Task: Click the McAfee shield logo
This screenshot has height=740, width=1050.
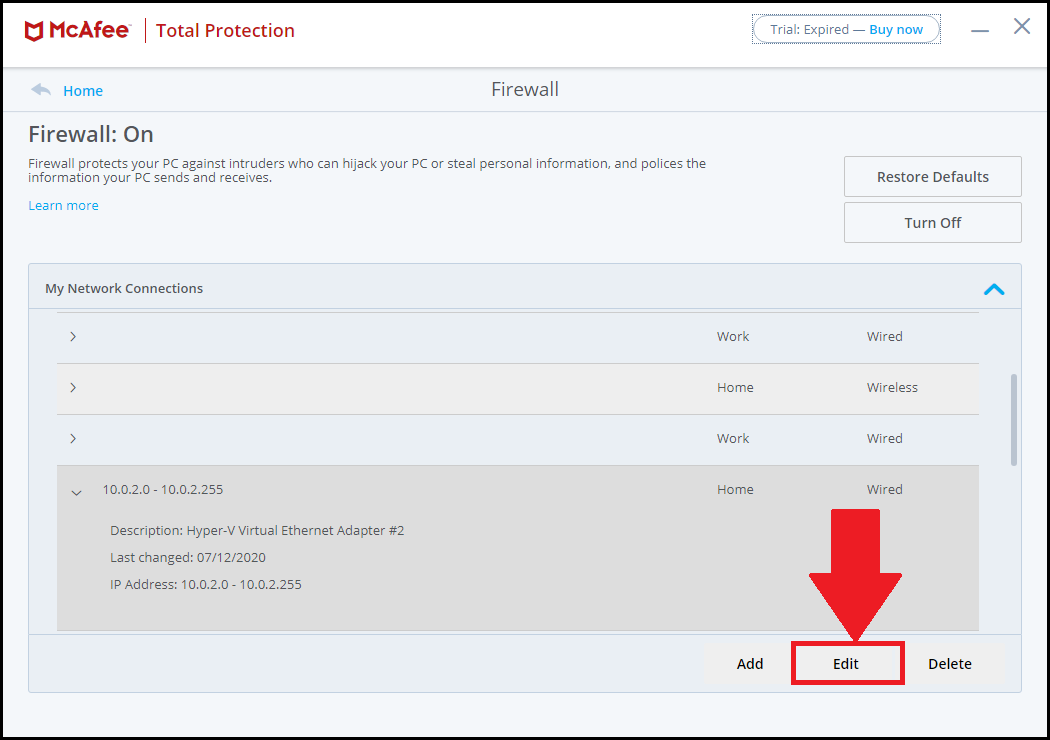Action: 33,31
